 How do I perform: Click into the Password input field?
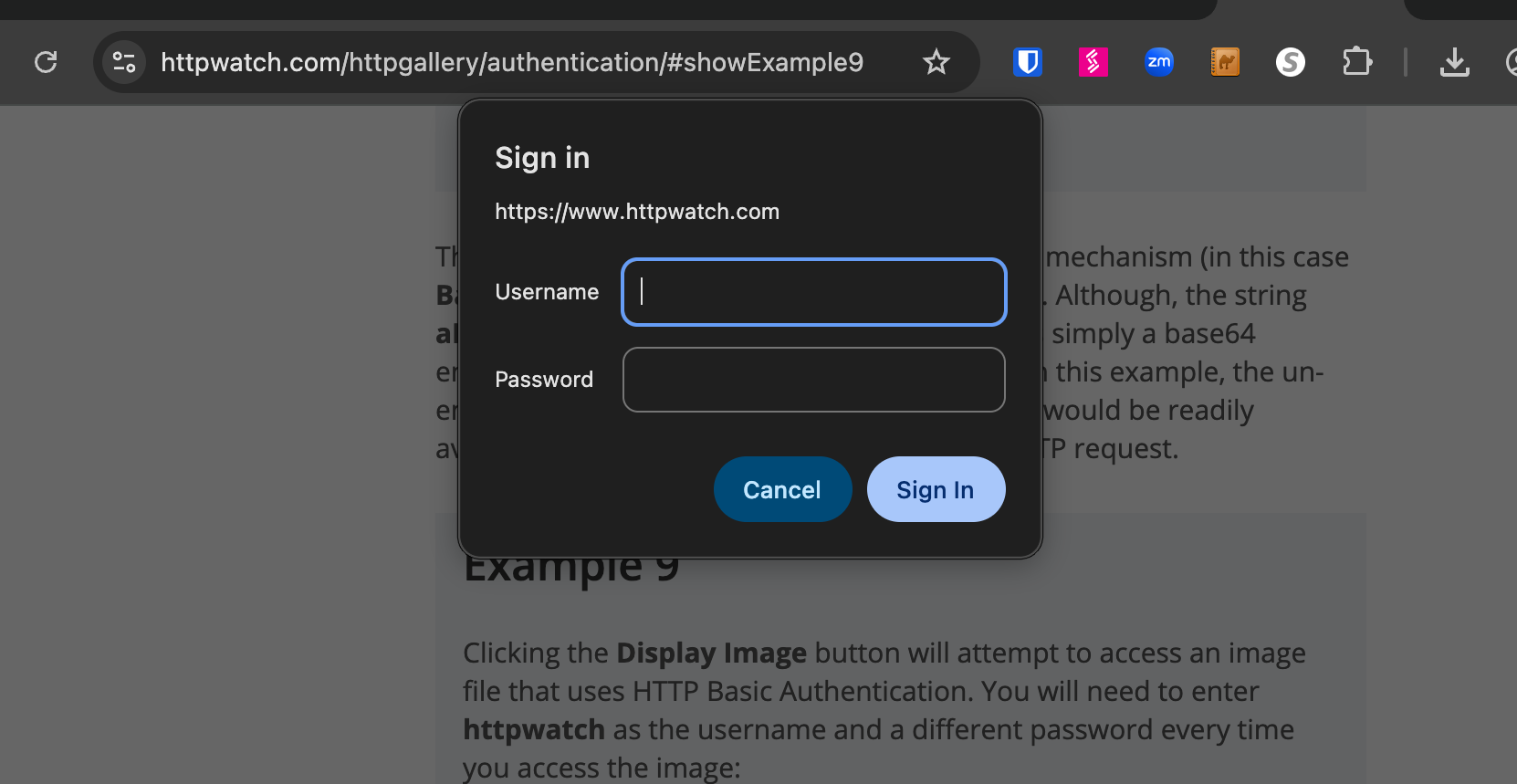coord(813,380)
